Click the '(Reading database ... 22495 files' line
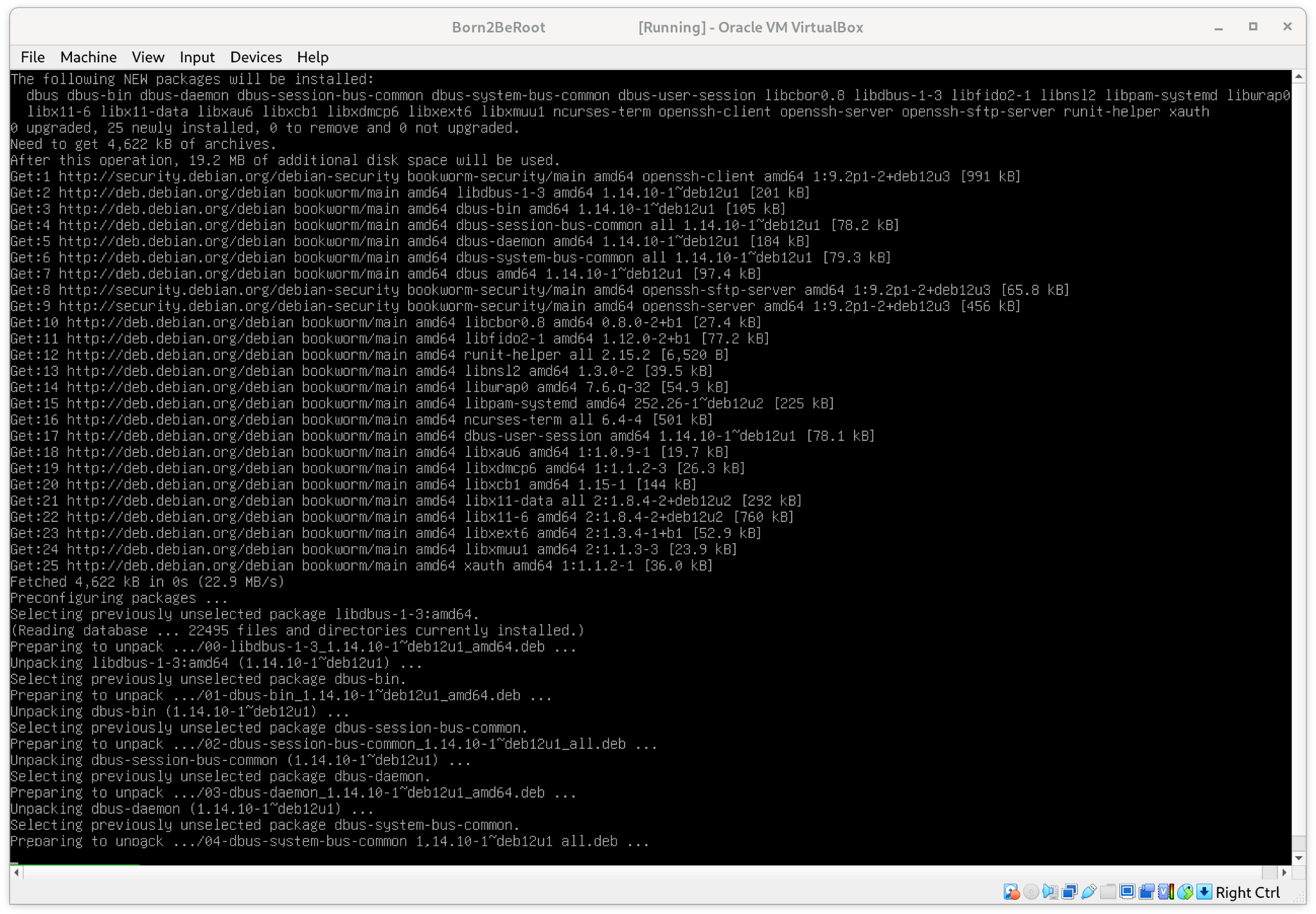The image size is (1316, 914). click(x=298, y=631)
